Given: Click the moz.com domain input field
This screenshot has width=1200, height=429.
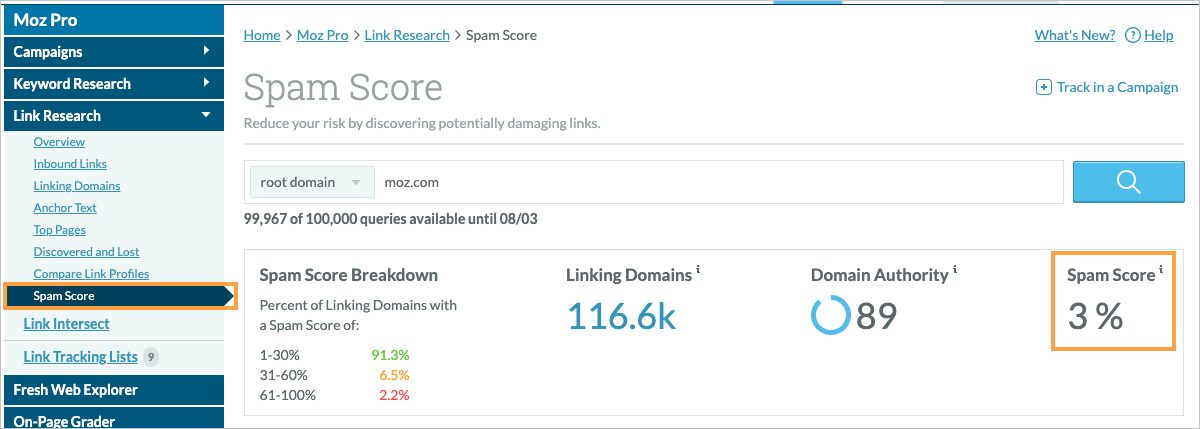Looking at the screenshot, I should click(715, 183).
